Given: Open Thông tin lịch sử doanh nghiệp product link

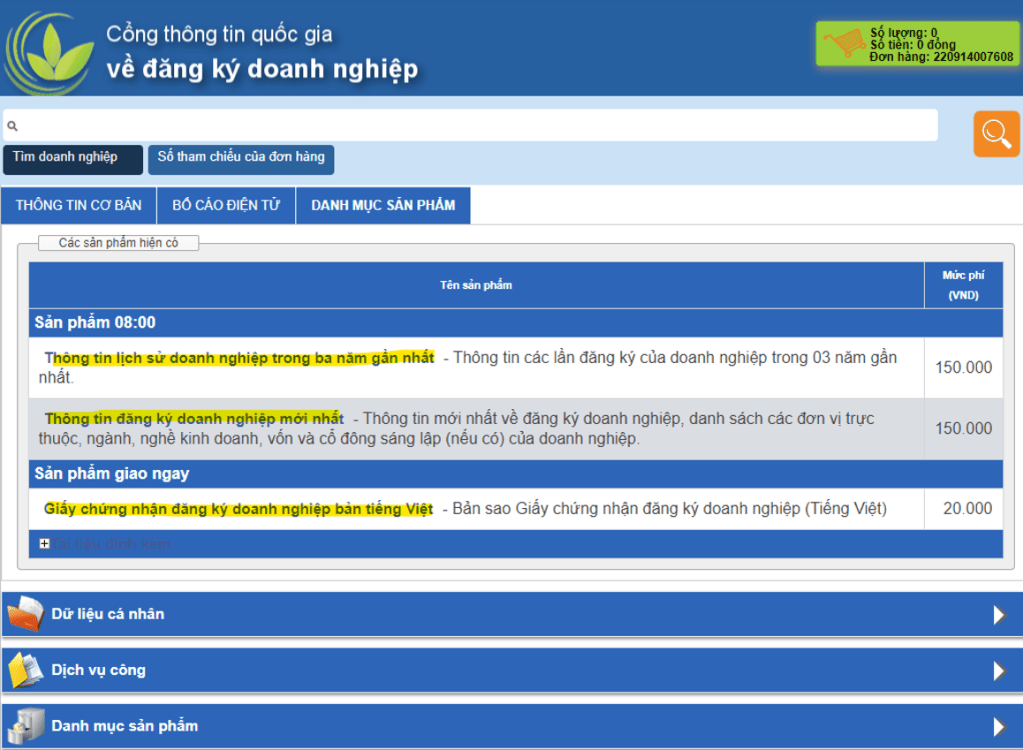Looking at the screenshot, I should click(x=240, y=358).
